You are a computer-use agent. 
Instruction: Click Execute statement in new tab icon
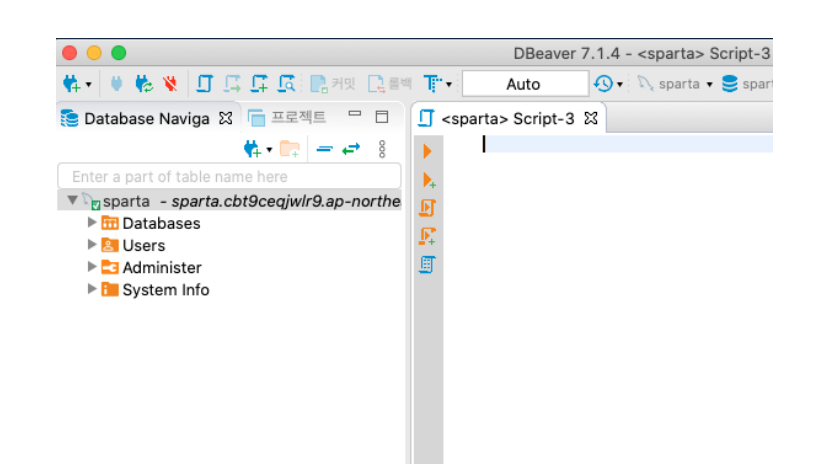click(429, 180)
